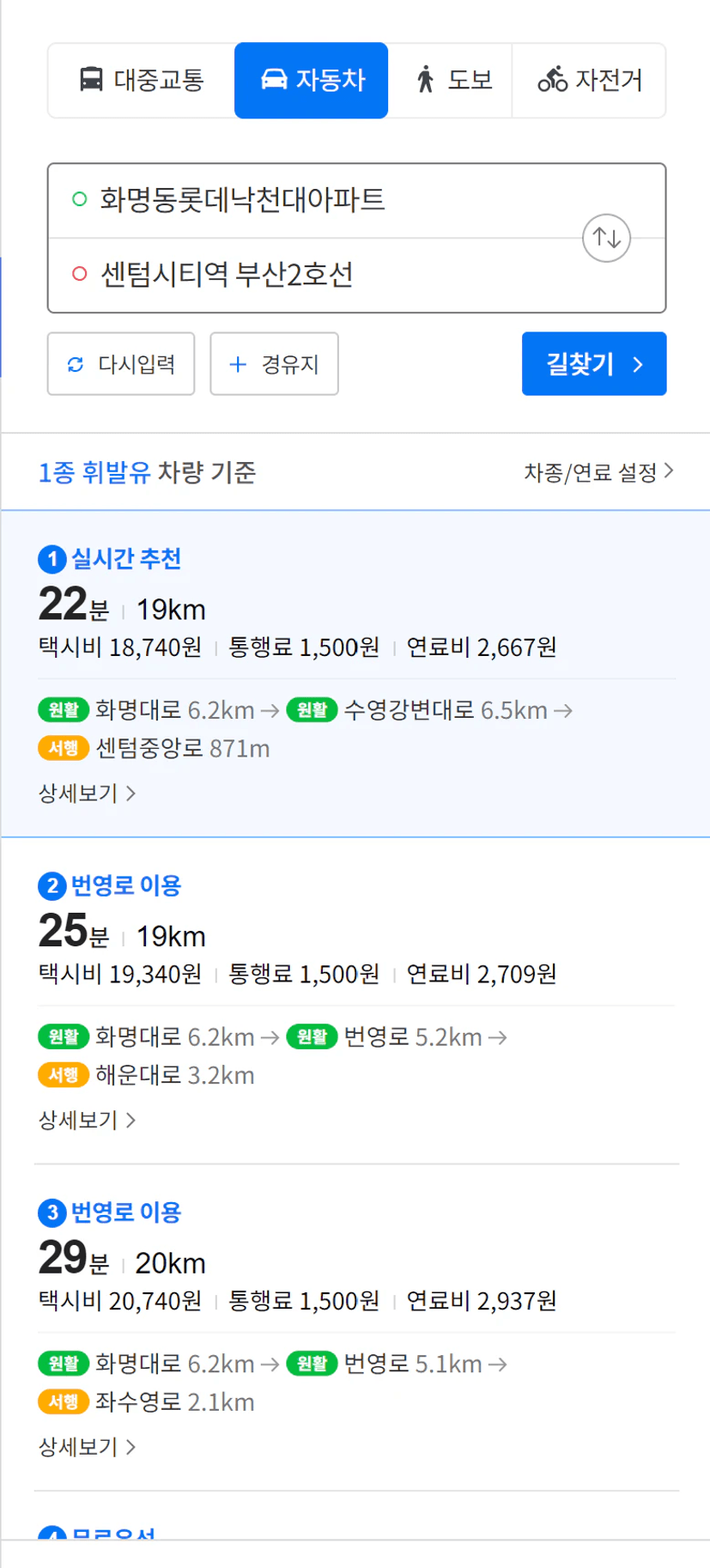Expand 상세보기 for the 실시간 추천 route
The height and width of the screenshot is (1568, 710).
click(87, 793)
